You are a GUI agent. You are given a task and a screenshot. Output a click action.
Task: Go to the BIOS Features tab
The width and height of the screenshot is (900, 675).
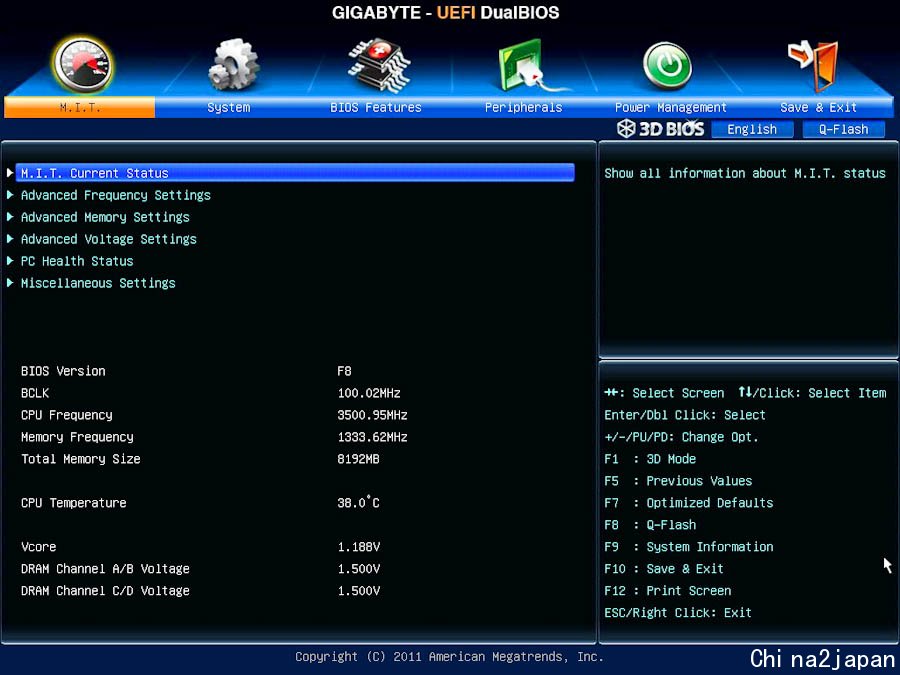tap(376, 107)
